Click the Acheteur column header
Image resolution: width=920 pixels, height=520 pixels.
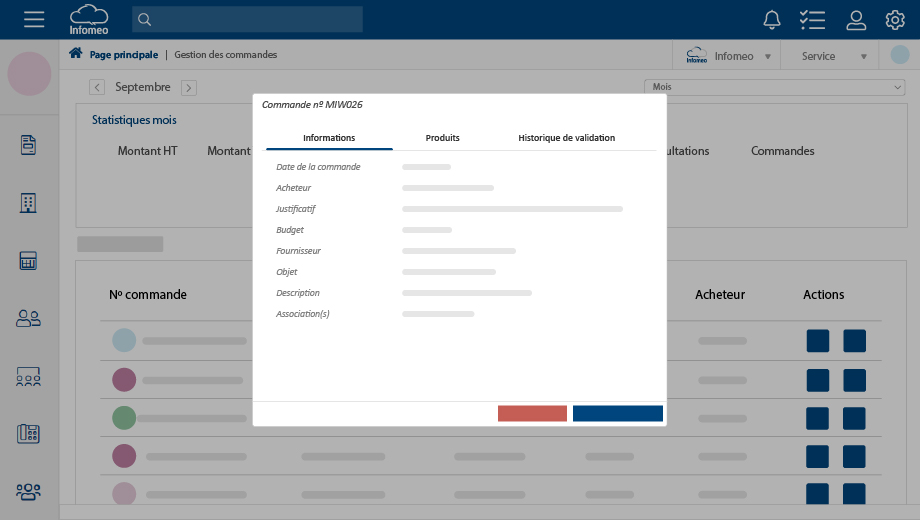720,295
